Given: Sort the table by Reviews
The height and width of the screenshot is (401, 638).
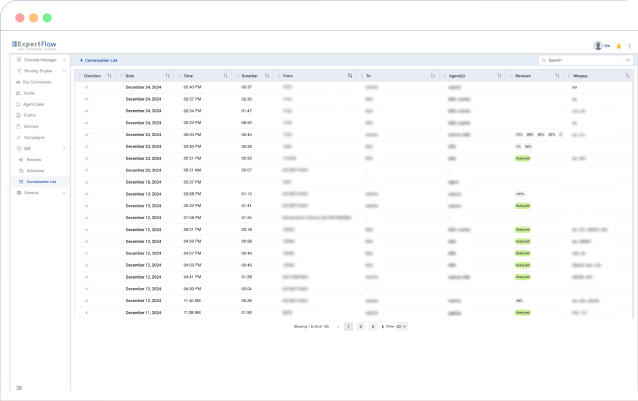Looking at the screenshot, I should [557, 76].
